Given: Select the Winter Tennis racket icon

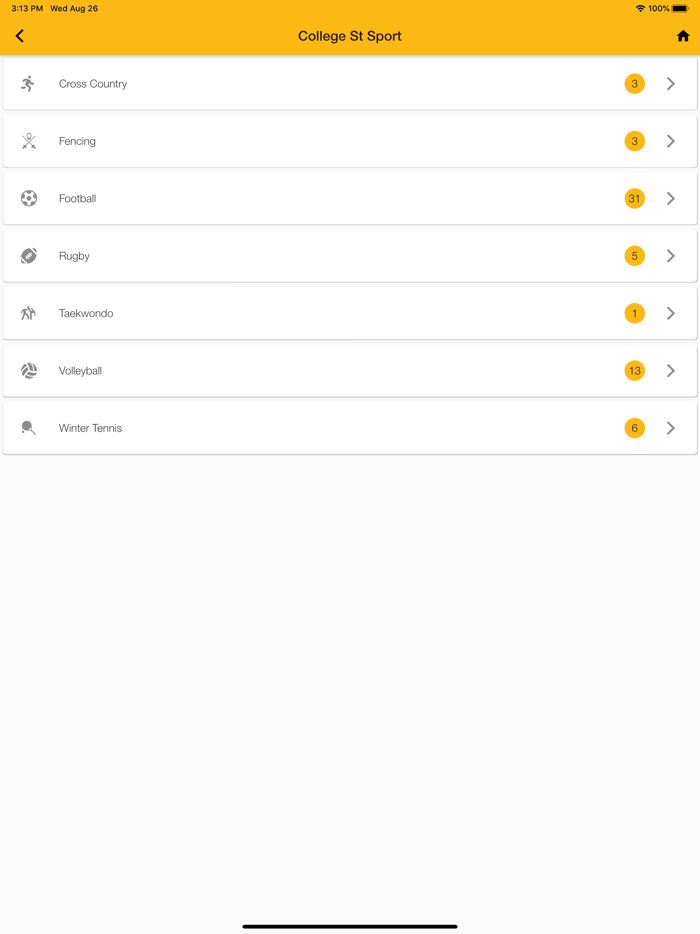Looking at the screenshot, I should tap(28, 427).
